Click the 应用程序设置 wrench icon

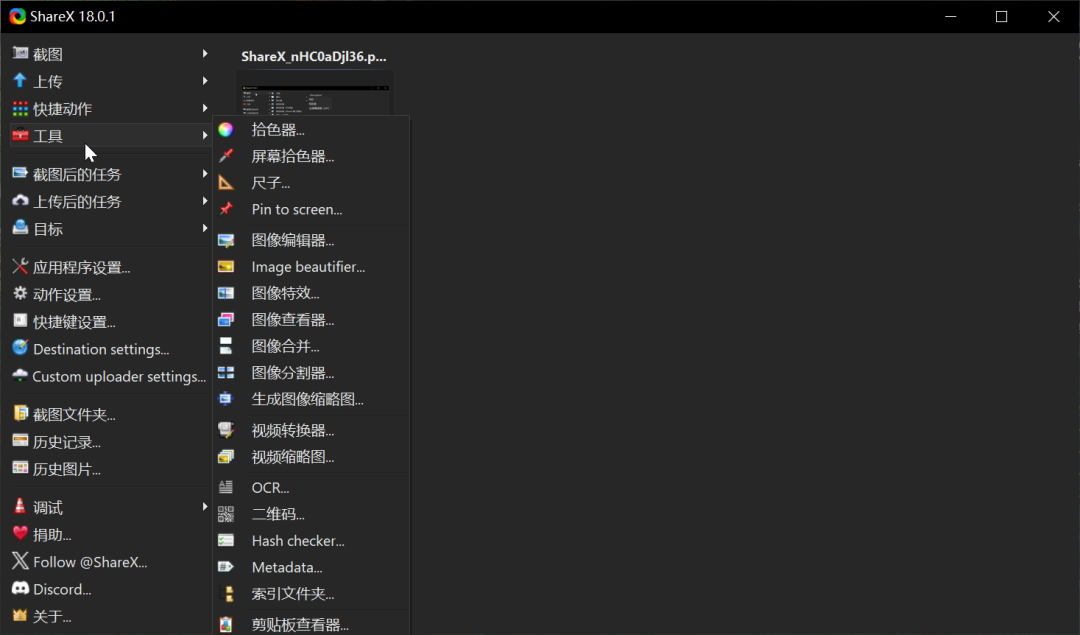point(20,266)
